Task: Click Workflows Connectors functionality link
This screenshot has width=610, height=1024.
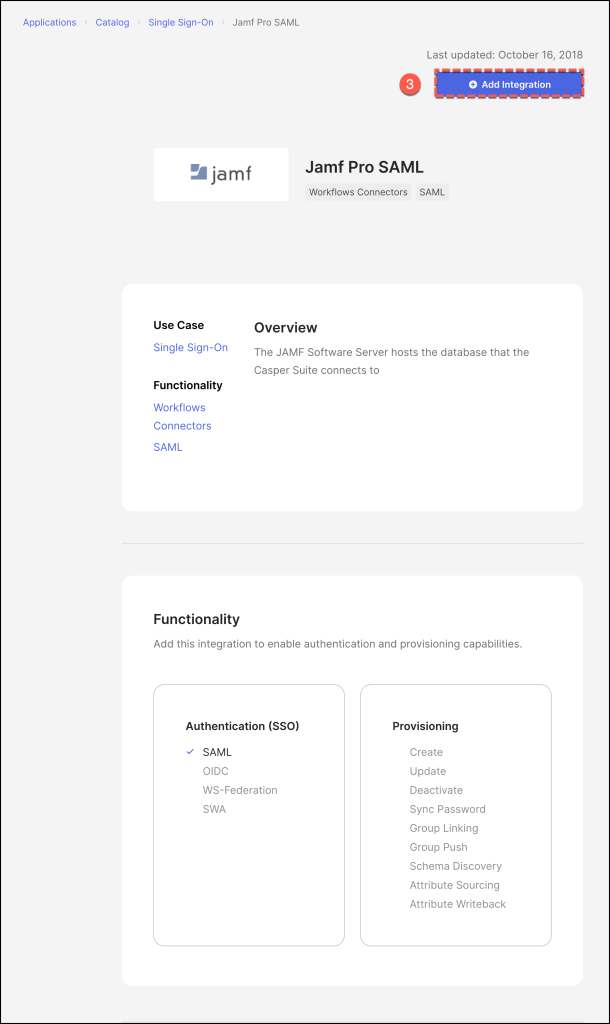Action: pyautogui.click(x=181, y=416)
